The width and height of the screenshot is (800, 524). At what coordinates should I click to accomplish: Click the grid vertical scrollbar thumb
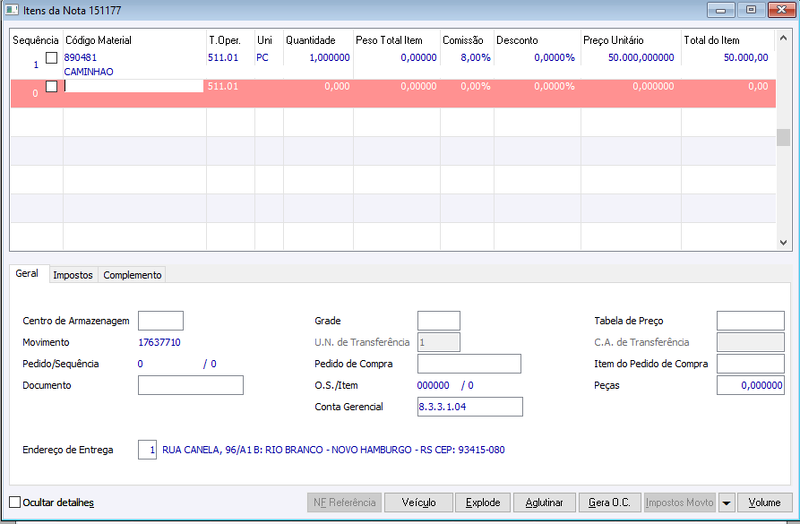pos(783,137)
